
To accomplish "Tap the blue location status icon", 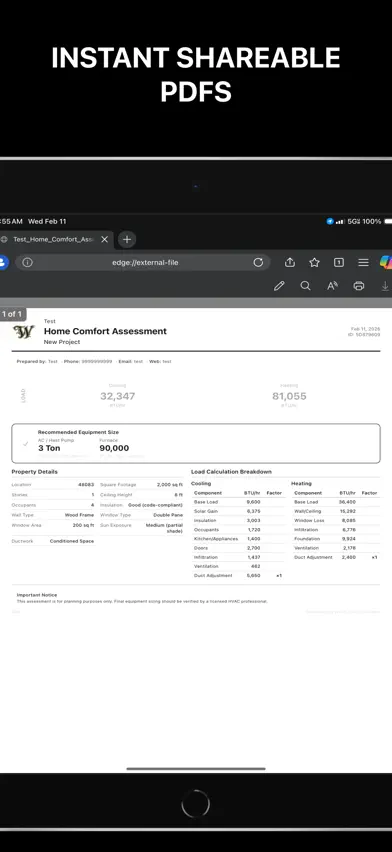I will (329, 222).
